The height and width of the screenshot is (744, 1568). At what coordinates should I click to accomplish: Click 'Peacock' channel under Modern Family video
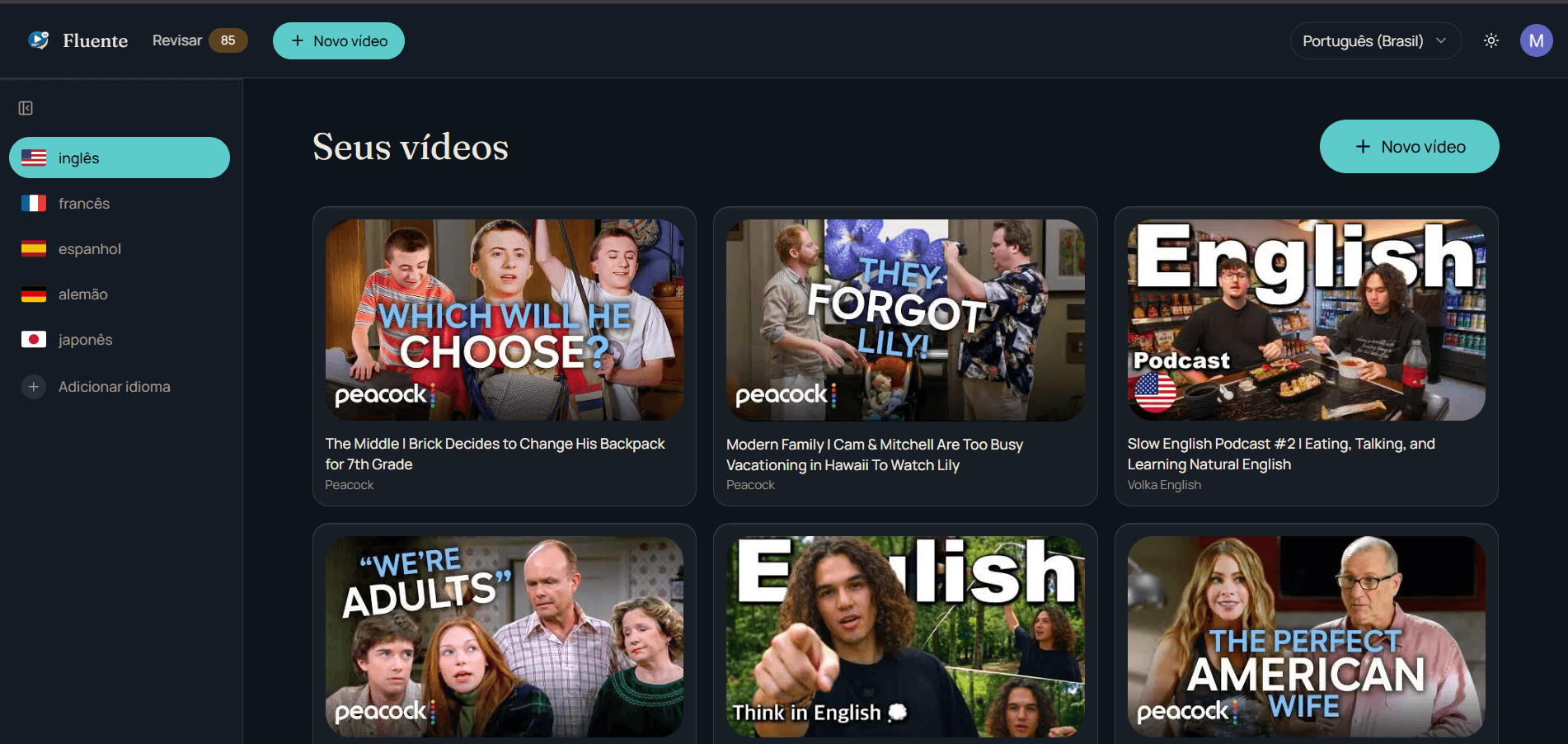click(750, 485)
